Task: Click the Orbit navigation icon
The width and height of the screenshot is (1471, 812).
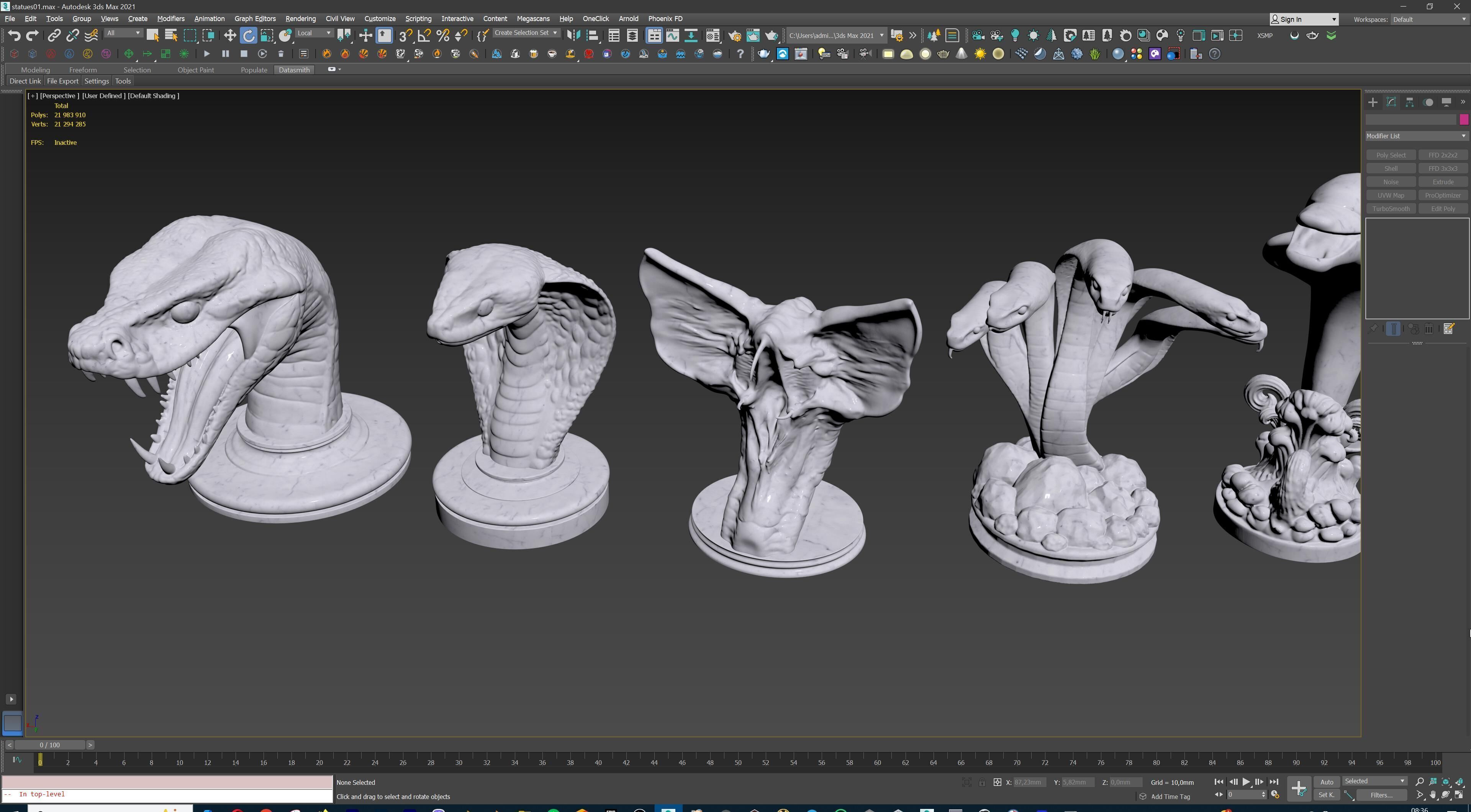Action: [x=1446, y=795]
